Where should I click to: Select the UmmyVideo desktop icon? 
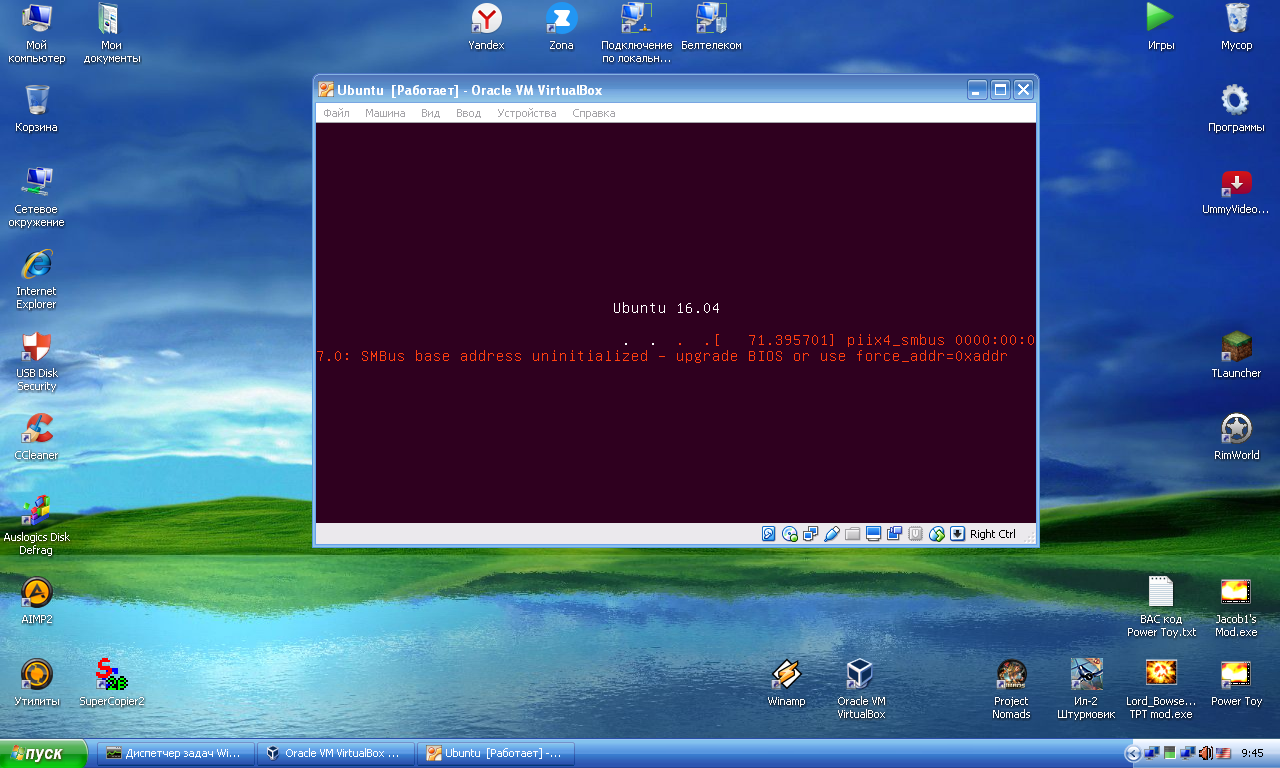pos(1236,192)
